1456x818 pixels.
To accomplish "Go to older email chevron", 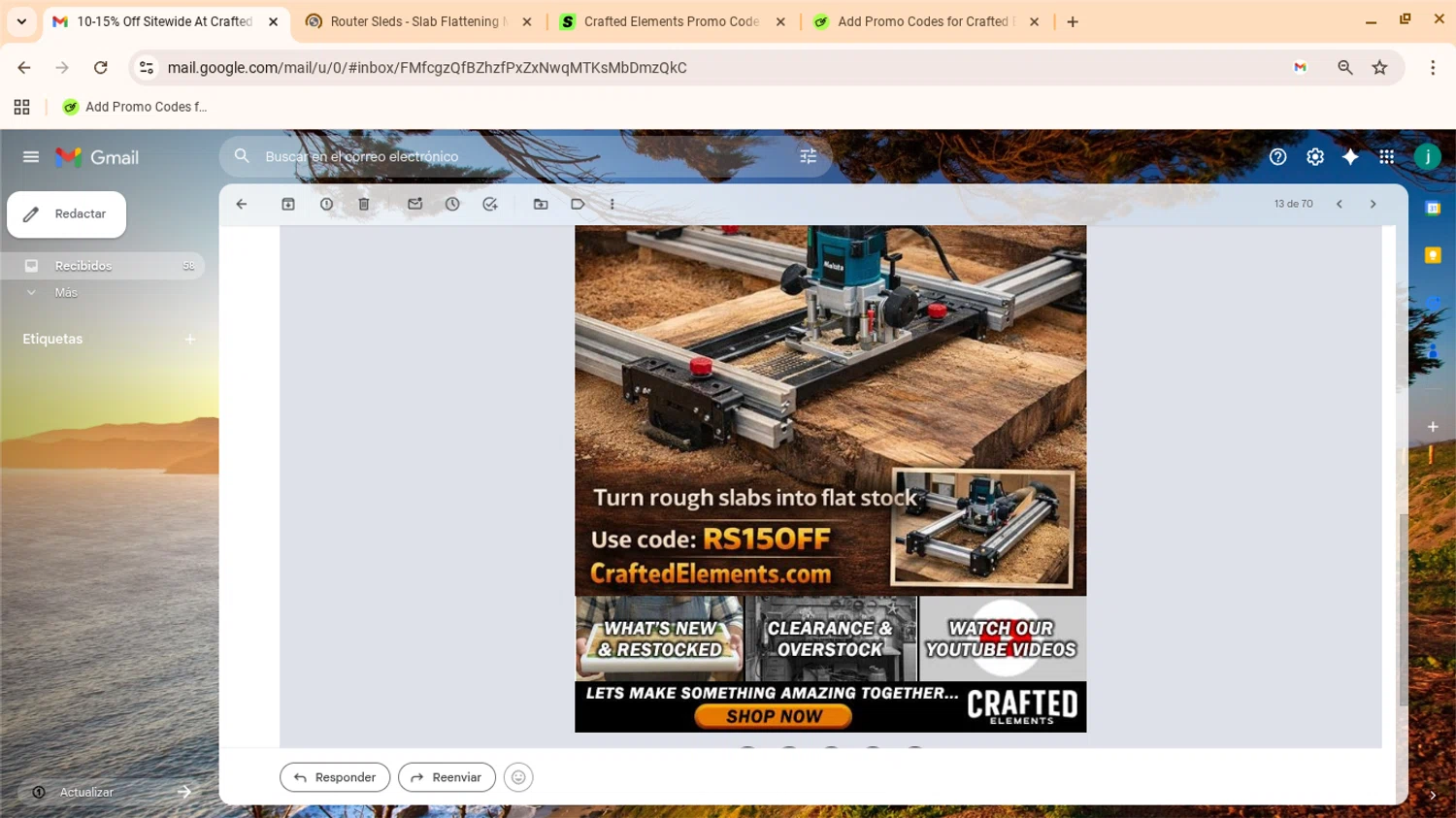I will 1373,205.
